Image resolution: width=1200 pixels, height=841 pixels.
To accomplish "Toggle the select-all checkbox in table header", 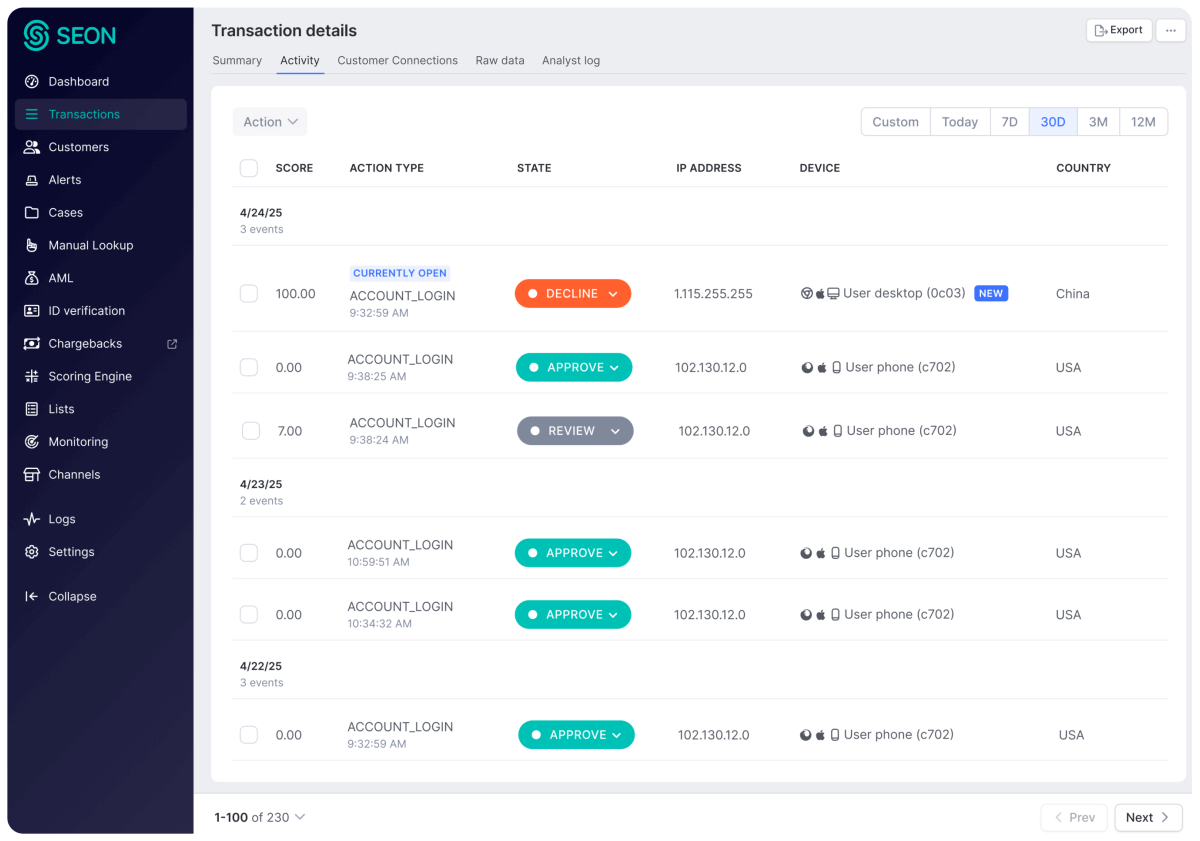I will (x=249, y=168).
